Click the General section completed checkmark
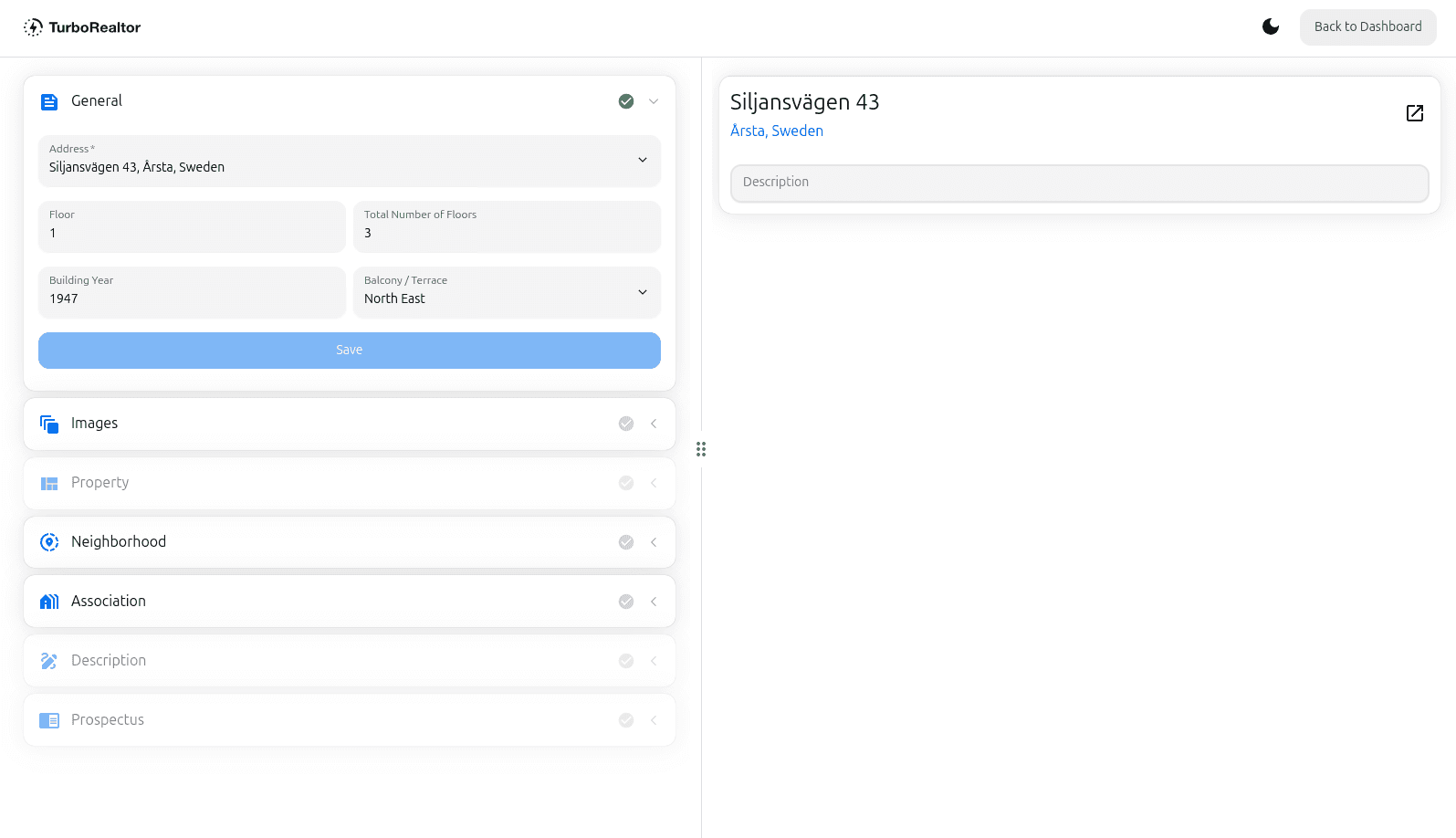 [x=626, y=101]
